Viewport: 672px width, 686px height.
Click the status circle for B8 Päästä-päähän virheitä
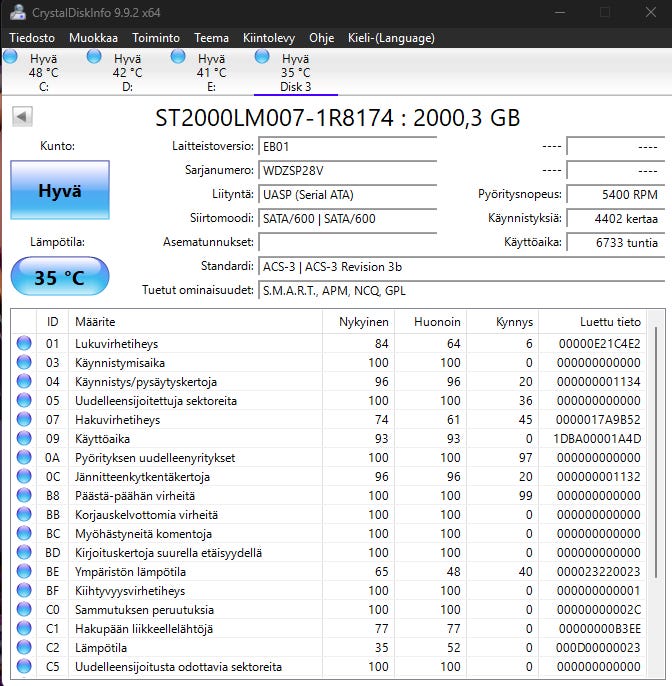coord(24,495)
